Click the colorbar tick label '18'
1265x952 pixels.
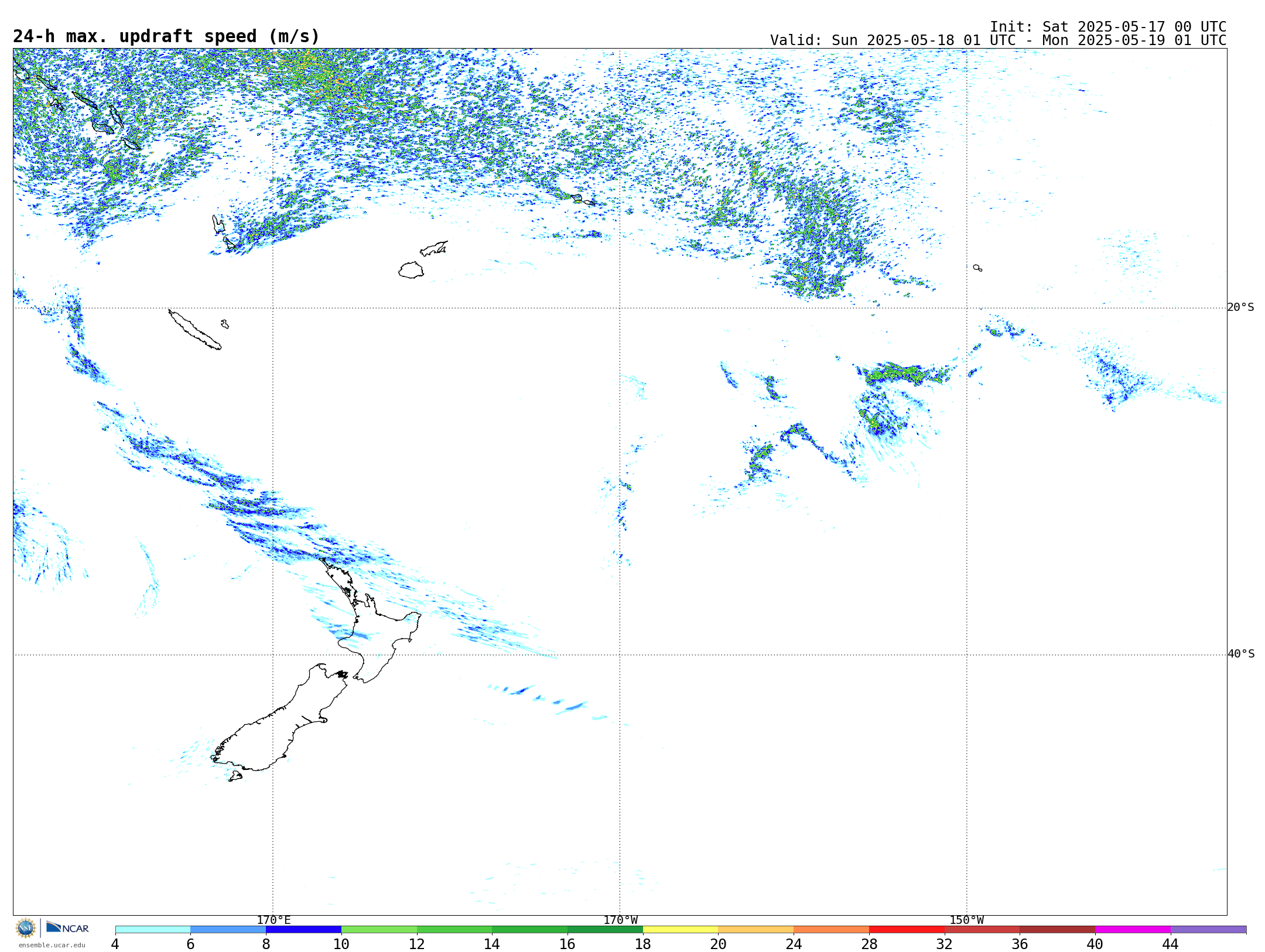pos(643,944)
